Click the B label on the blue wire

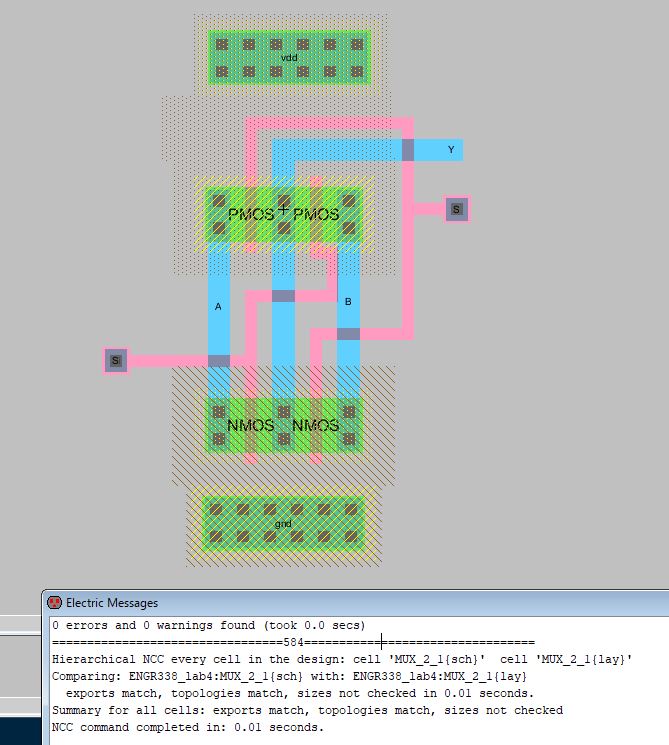348,301
